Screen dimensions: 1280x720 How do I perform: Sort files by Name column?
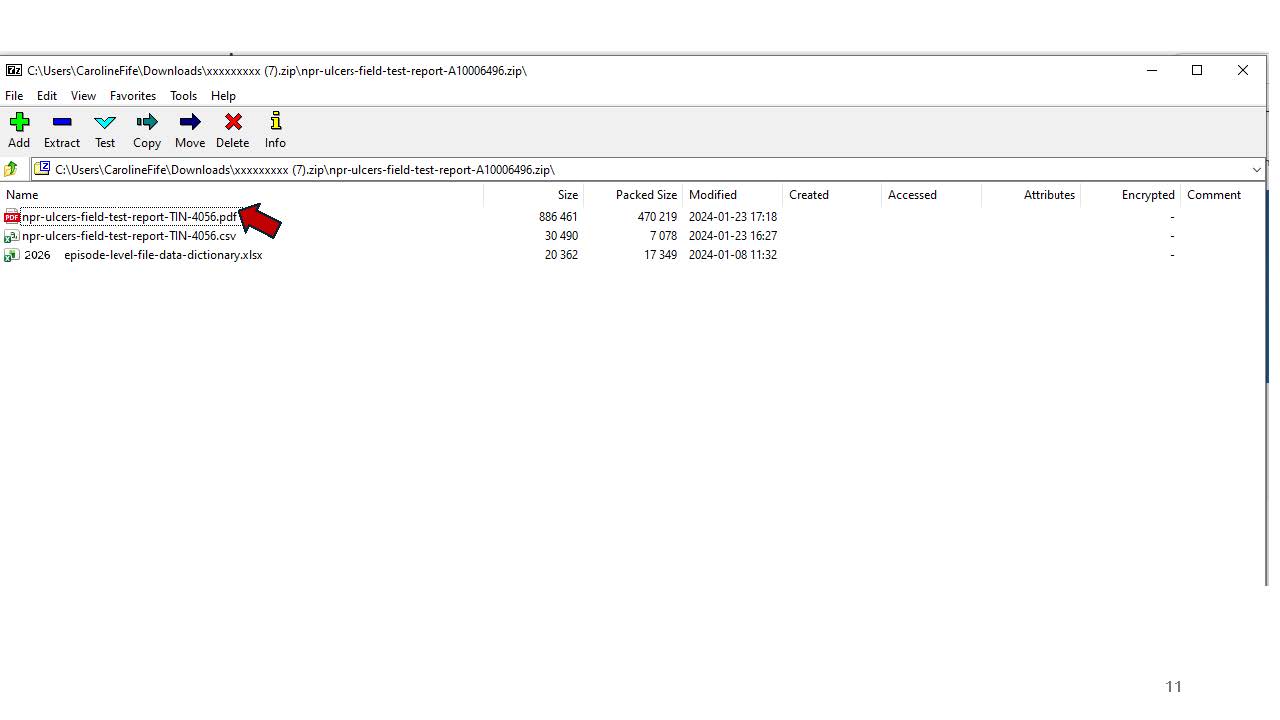[23, 195]
